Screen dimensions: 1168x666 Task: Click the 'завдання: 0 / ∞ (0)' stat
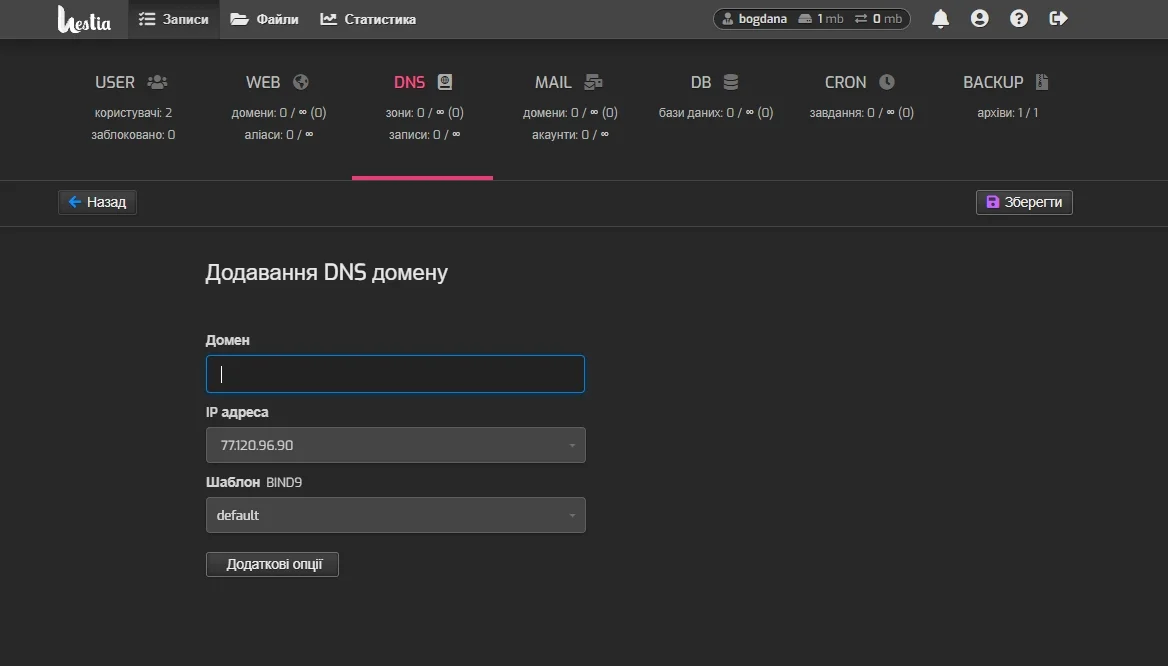click(862, 112)
